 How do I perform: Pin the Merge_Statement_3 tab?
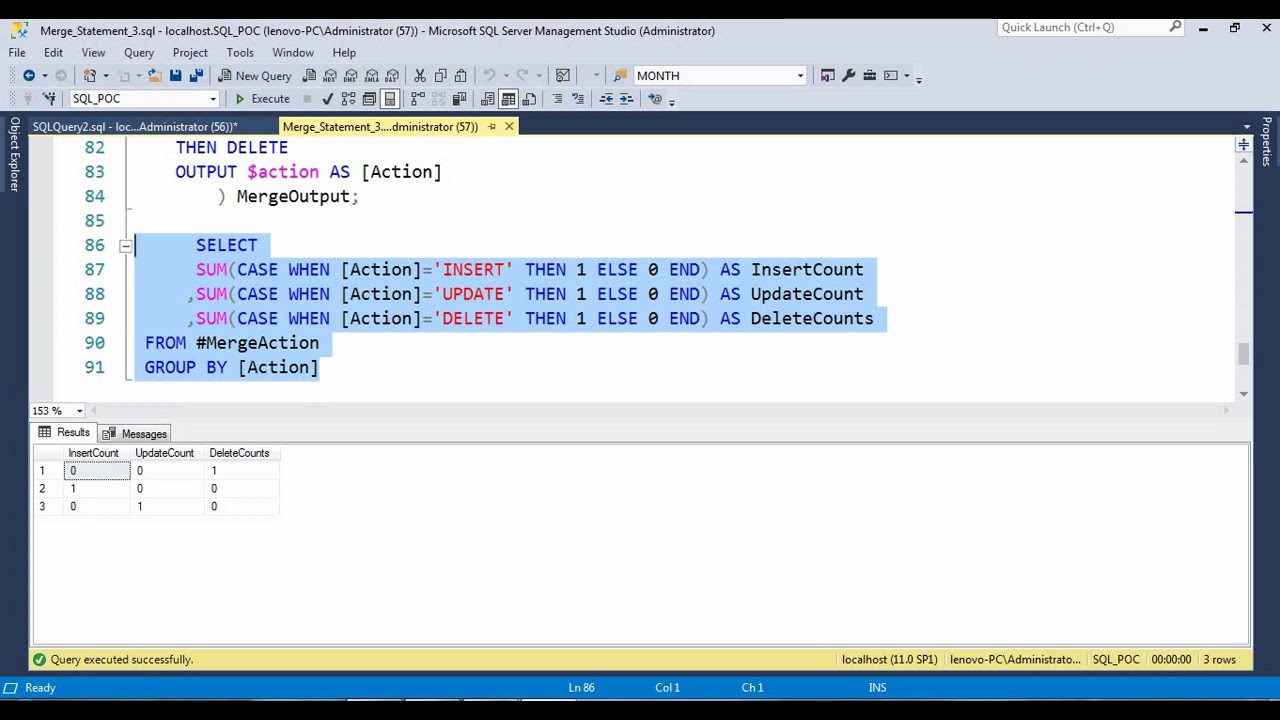491,127
